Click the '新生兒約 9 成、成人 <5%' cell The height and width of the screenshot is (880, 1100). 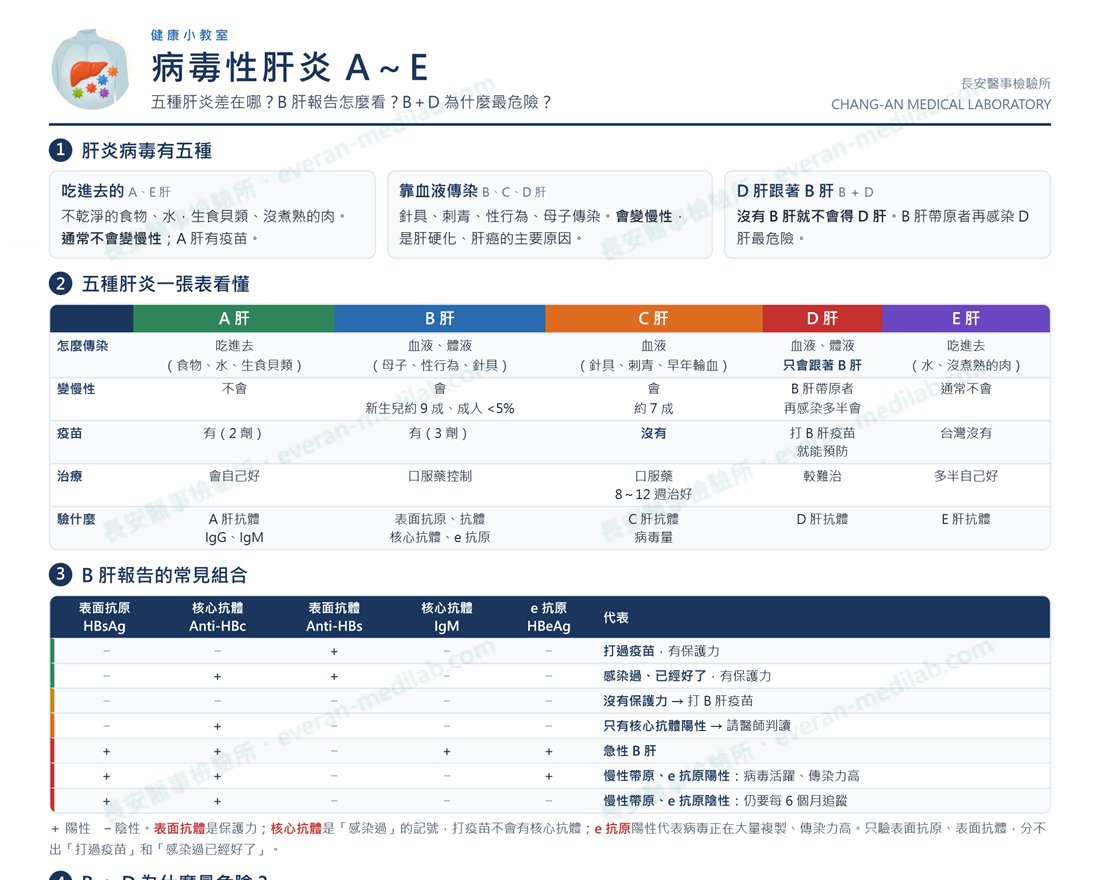tap(440, 408)
